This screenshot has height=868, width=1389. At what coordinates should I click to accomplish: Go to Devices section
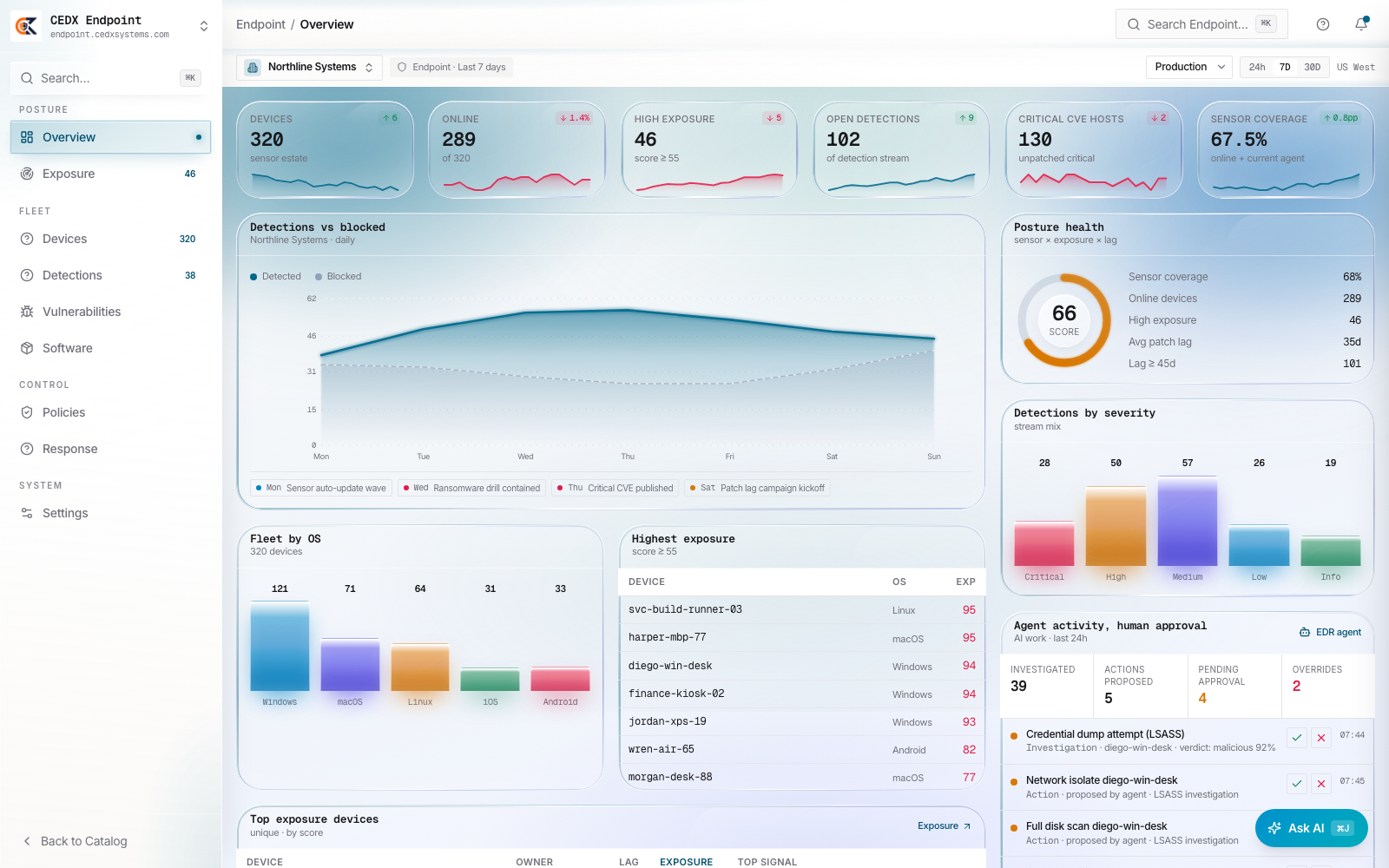(110, 239)
